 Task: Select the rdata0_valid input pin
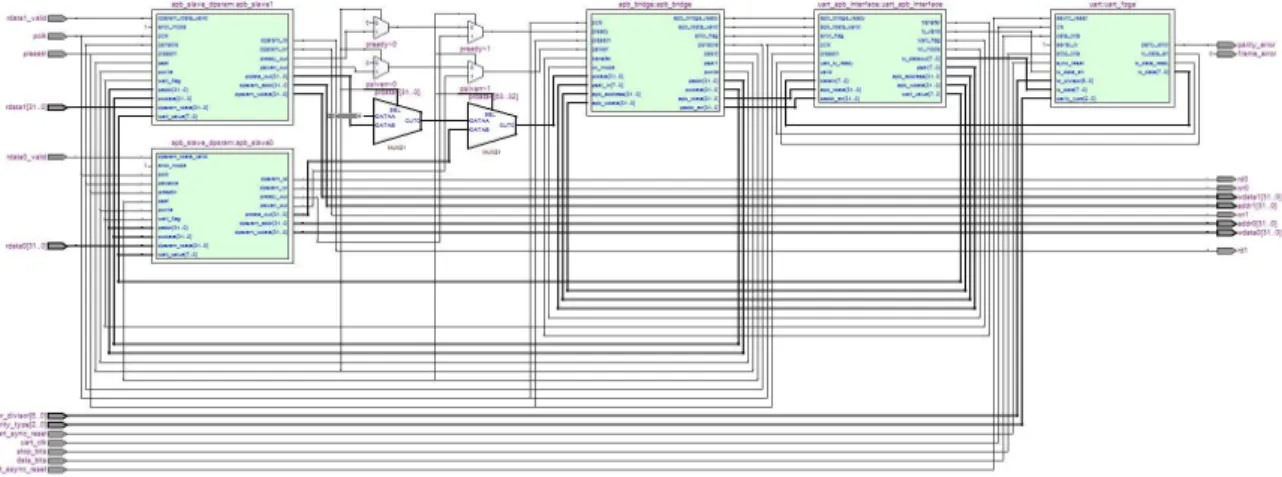click(57, 157)
